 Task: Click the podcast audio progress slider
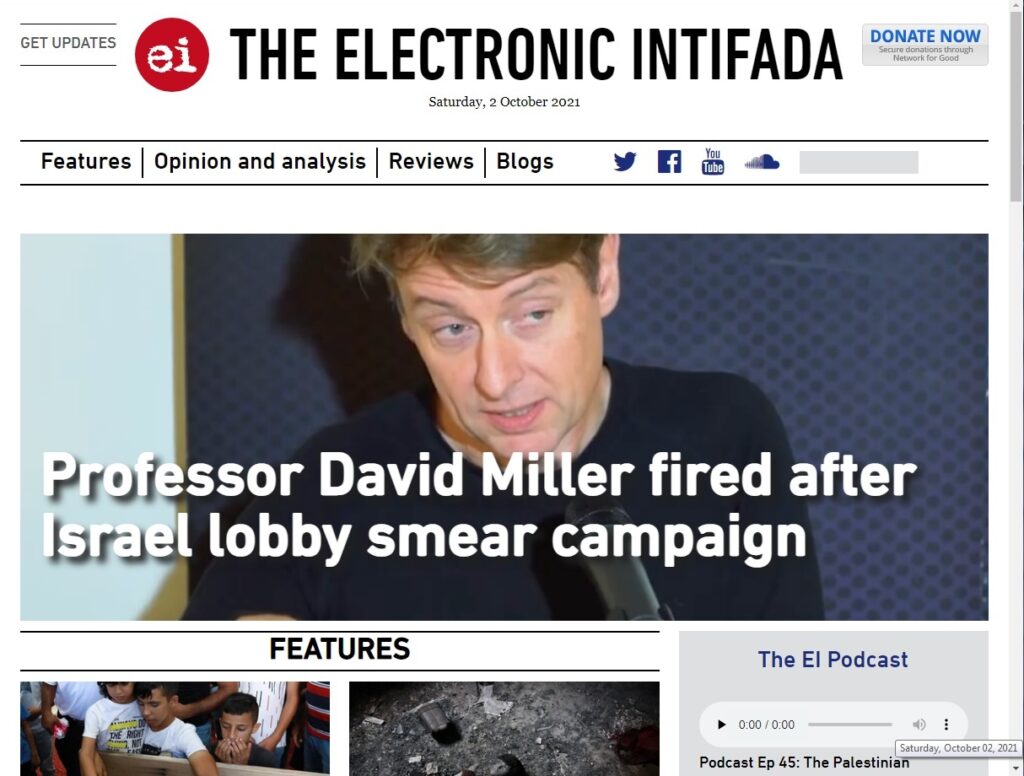click(850, 724)
